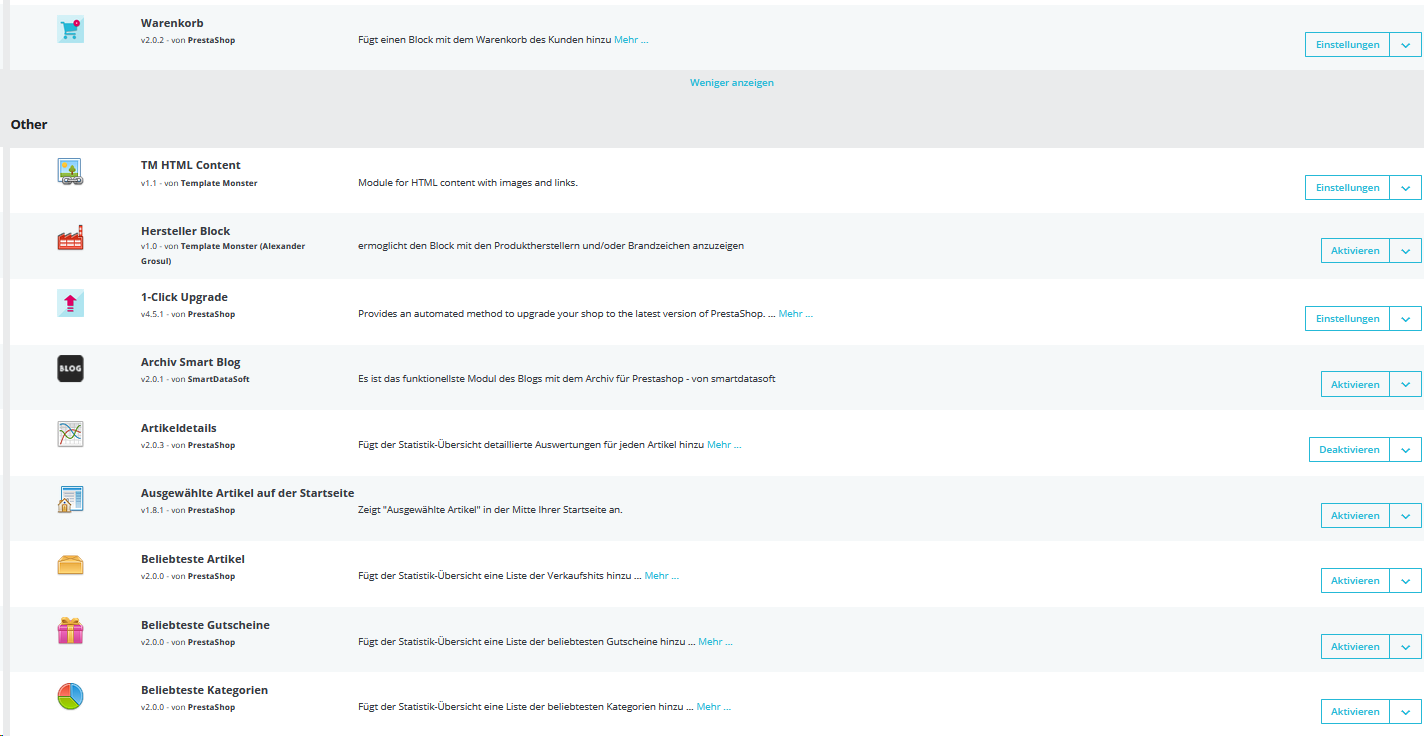Screen dimensions: 1424x736
Task: Click the 1-Click Upgrade arrow icon
Action: pos(70,304)
